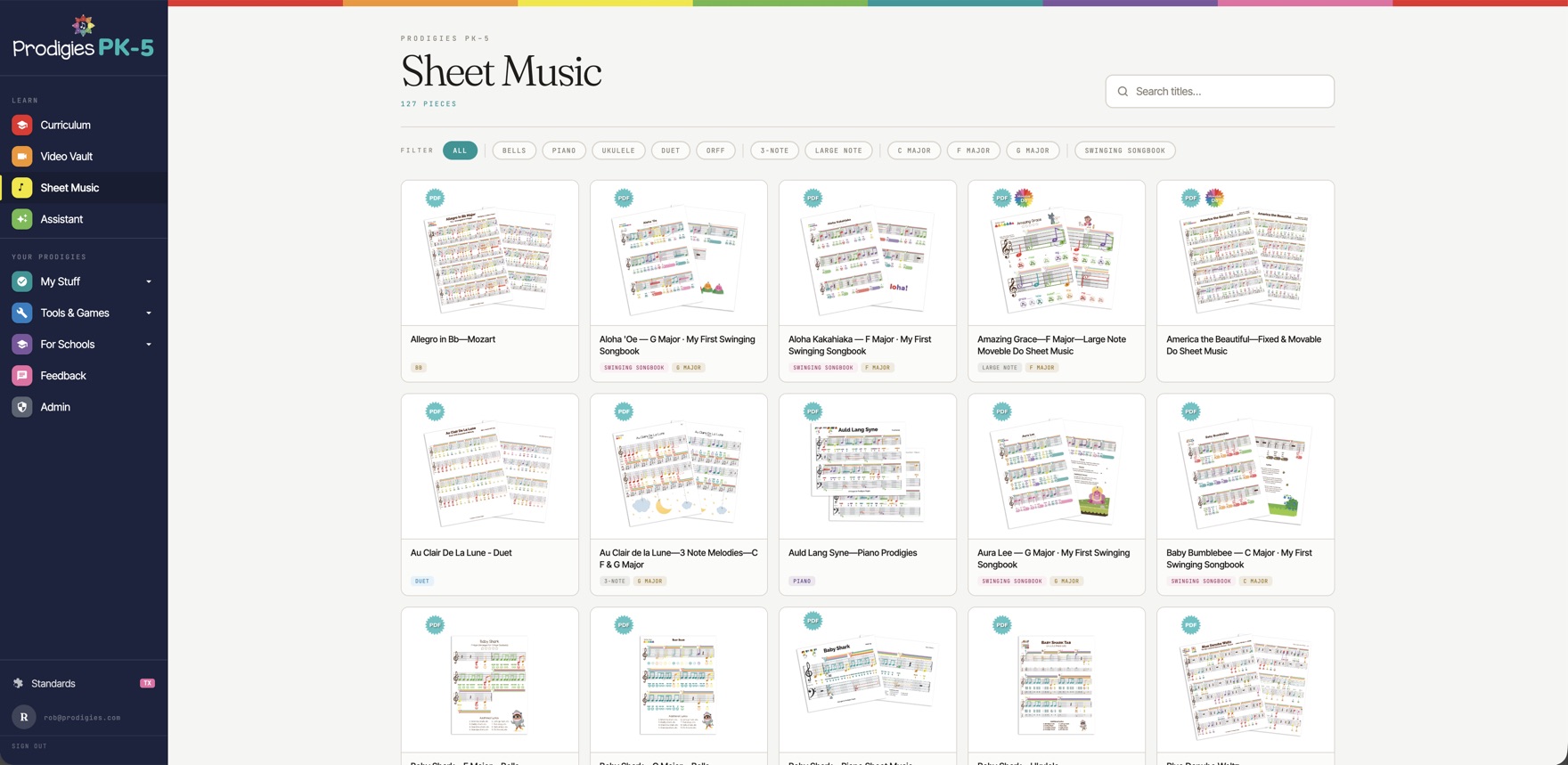1568x765 pixels.
Task: Click PDF badge on Au Clair De La Lune Duet
Action: 435,411
